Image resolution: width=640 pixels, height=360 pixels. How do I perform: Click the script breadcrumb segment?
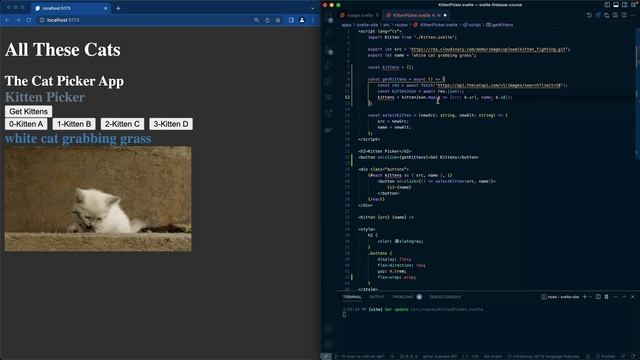(x=472, y=25)
